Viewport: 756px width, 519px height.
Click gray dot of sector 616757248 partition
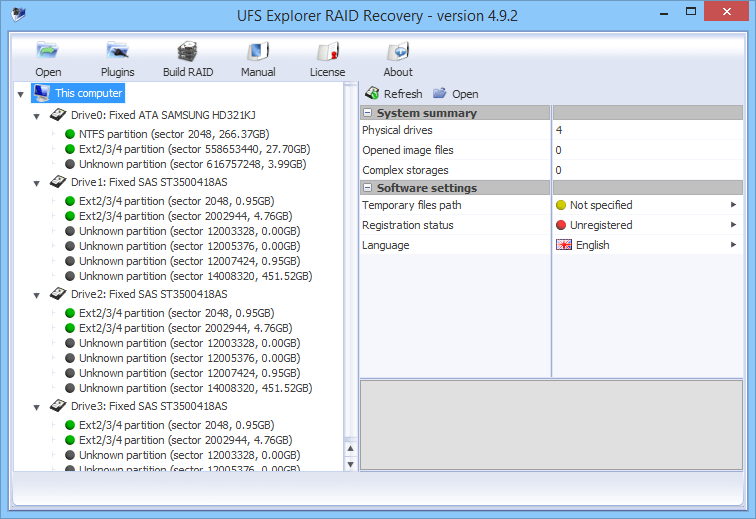click(x=70, y=164)
